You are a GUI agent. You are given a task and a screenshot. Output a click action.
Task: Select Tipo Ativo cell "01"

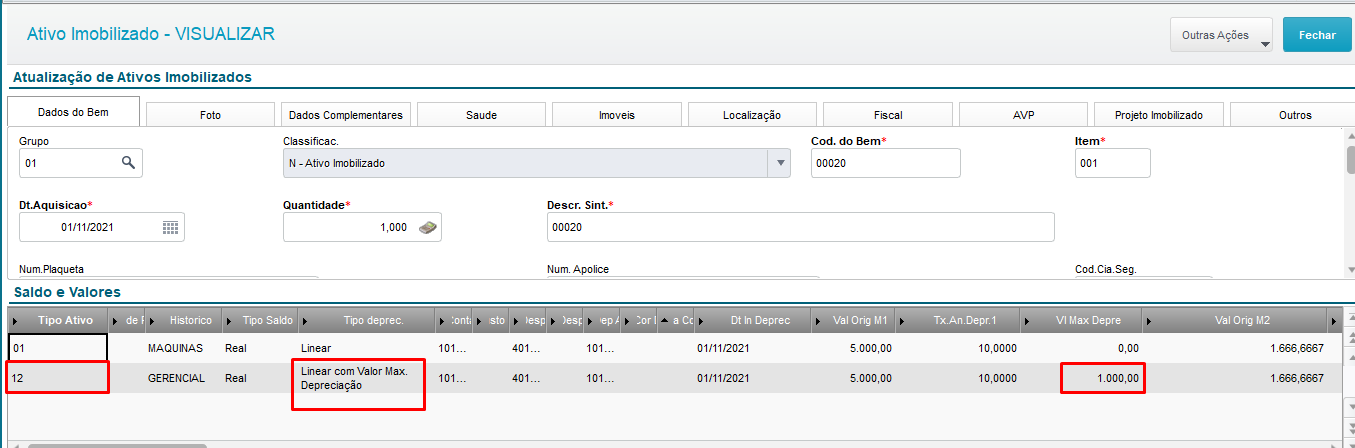(57, 348)
